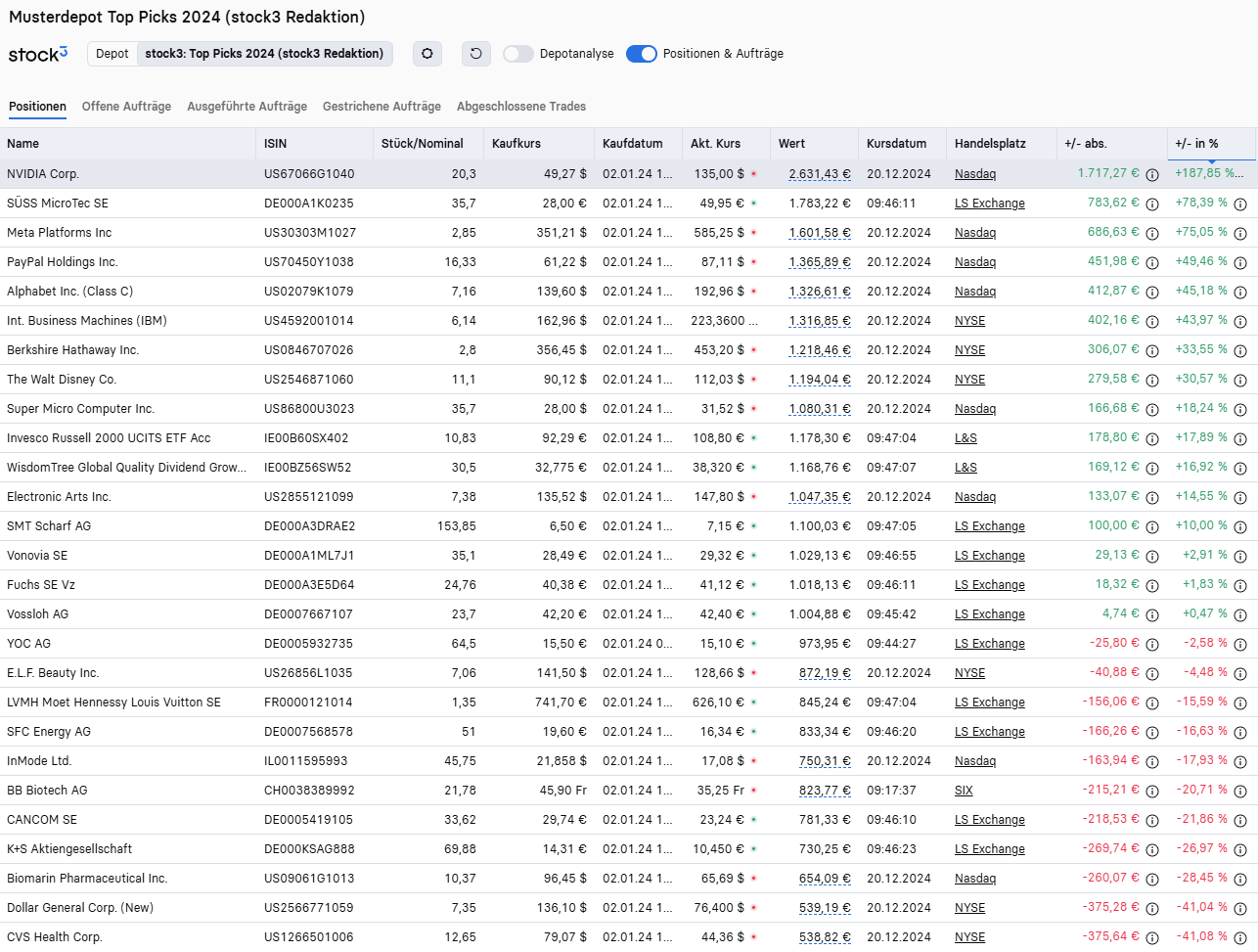Image resolution: width=1258 pixels, height=952 pixels.
Task: Sort table by Wert column header
Action: [792, 144]
